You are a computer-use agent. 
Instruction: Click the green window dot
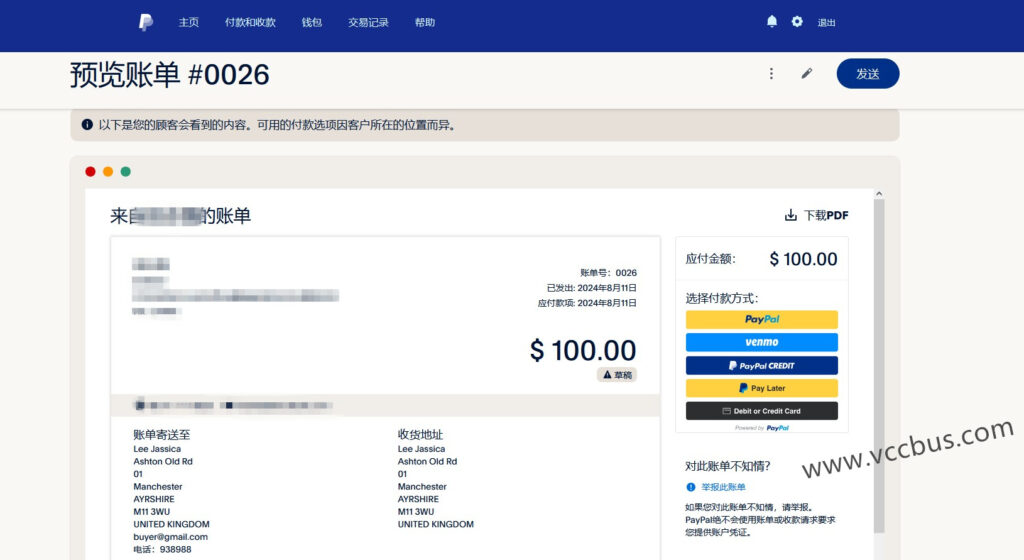tap(126, 171)
